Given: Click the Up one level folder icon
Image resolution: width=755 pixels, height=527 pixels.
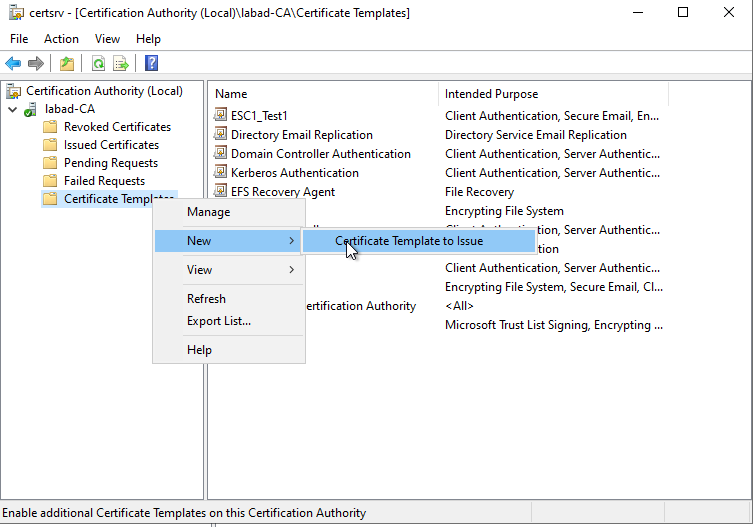Looking at the screenshot, I should point(66,64).
